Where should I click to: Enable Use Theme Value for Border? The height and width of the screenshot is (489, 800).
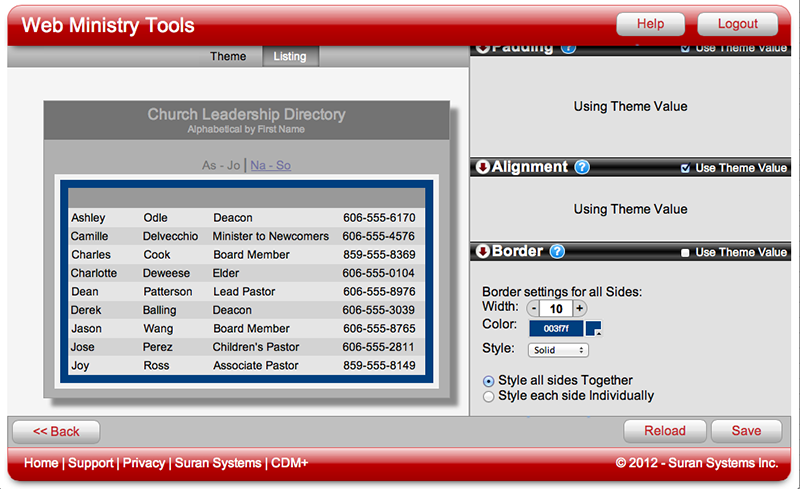[685, 253]
